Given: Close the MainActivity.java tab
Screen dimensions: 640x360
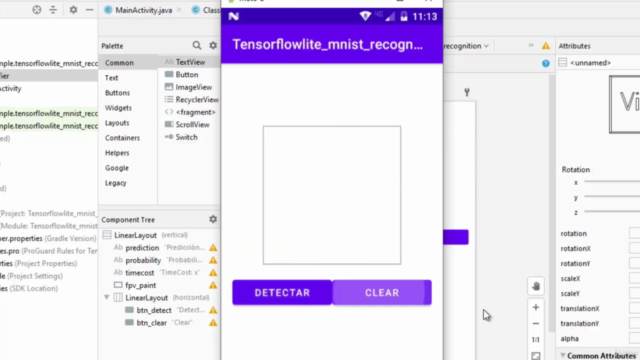Looking at the screenshot, I should click(x=179, y=10).
